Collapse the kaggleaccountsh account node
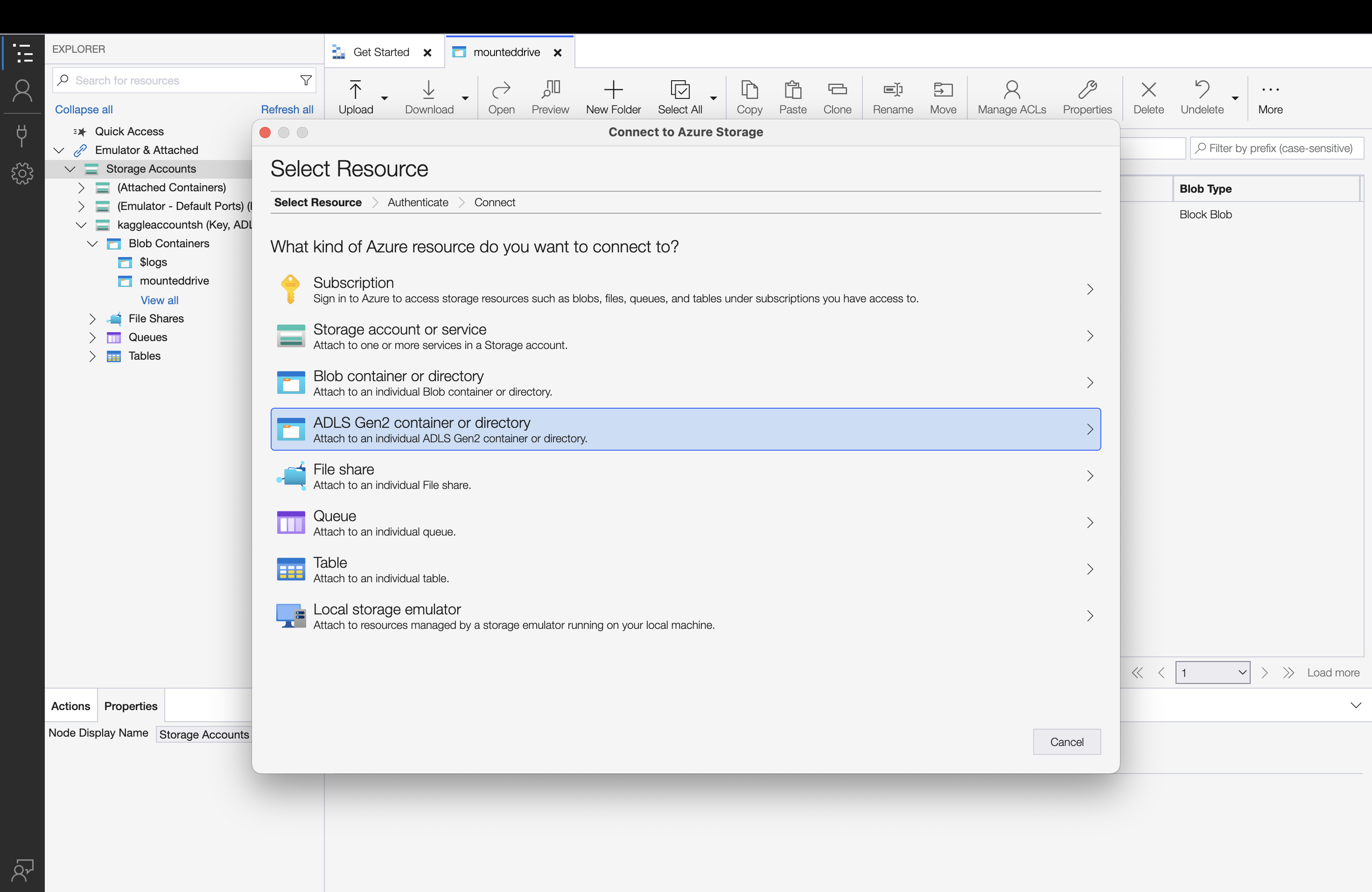The height and width of the screenshot is (892, 1372). (x=81, y=225)
